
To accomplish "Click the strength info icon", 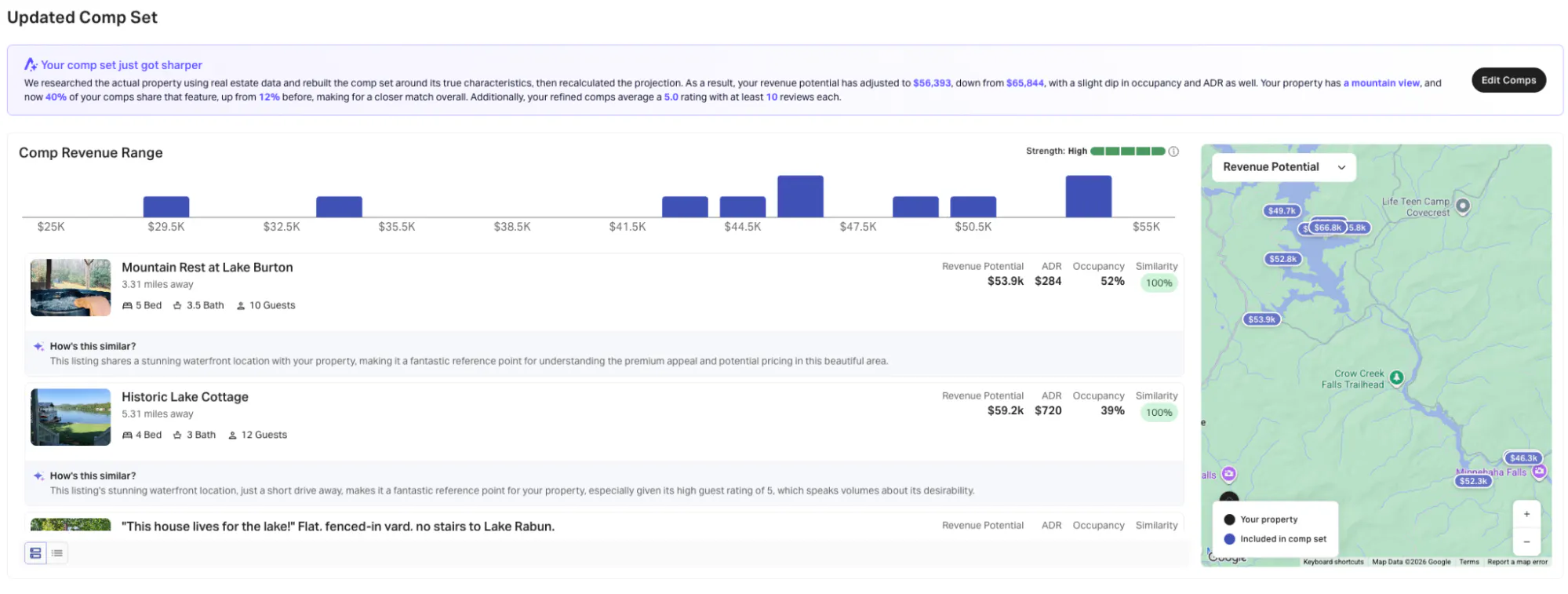I will (x=1173, y=151).
